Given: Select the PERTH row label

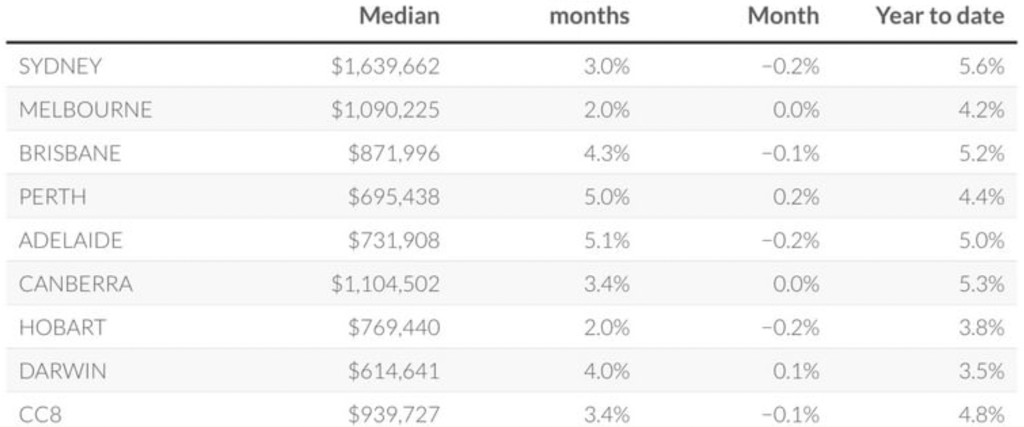Looking at the screenshot, I should 52,197.
